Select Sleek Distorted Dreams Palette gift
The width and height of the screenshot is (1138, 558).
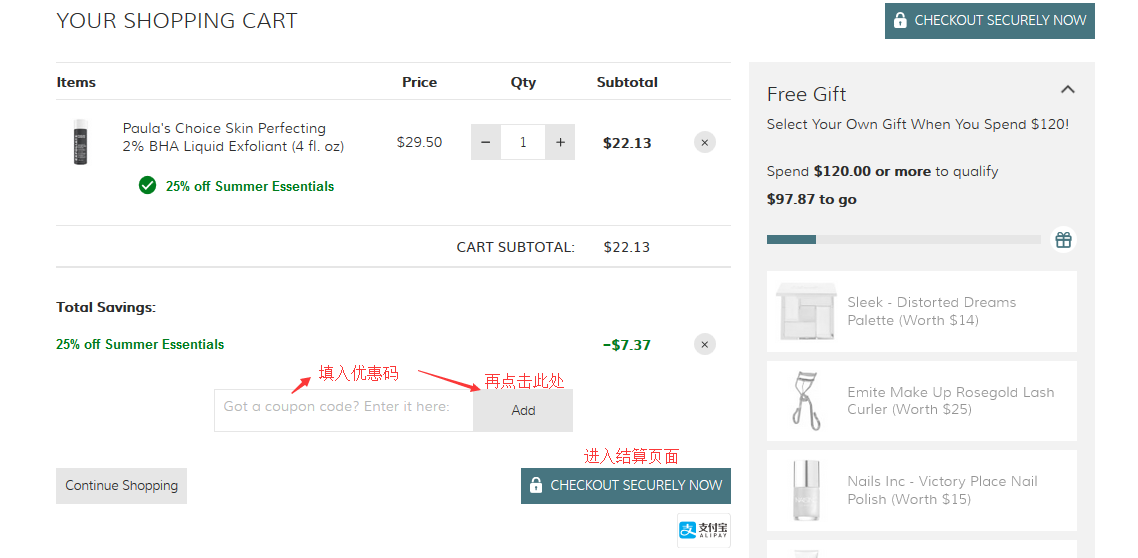(921, 311)
